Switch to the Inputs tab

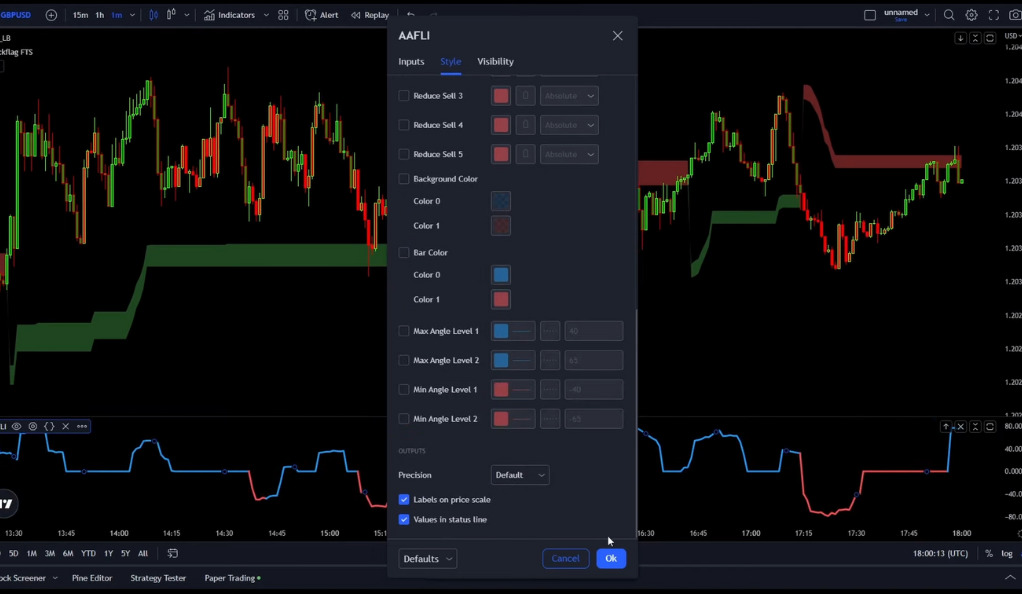click(x=411, y=61)
